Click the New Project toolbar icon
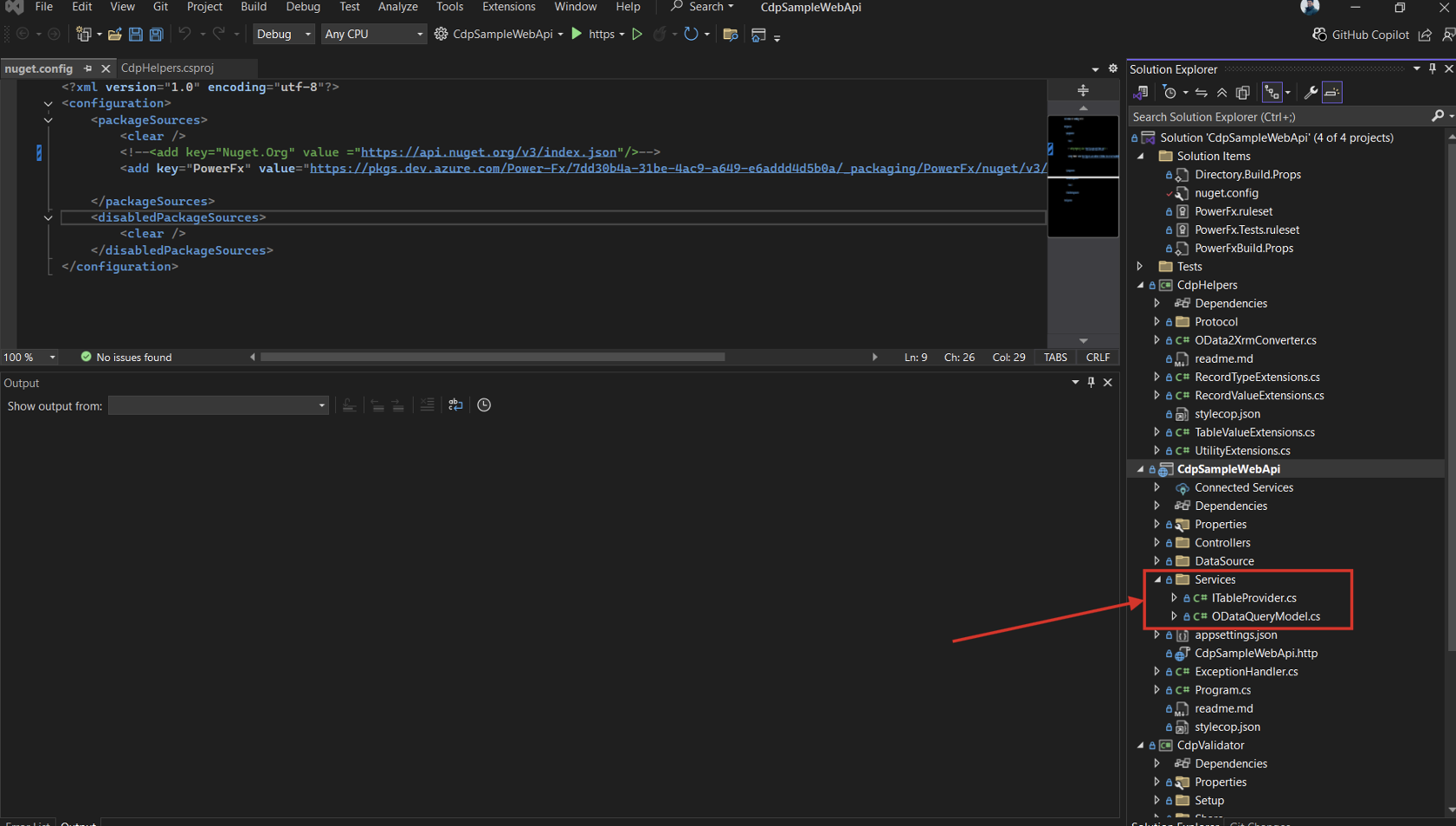The width and height of the screenshot is (1456, 826). point(84,35)
